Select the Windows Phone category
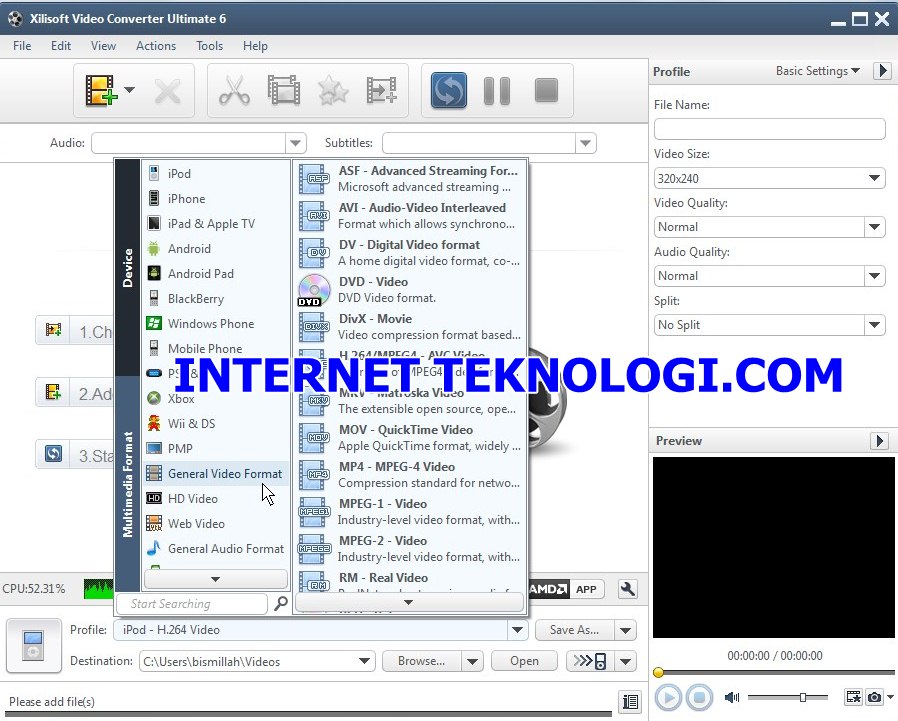 215,324
